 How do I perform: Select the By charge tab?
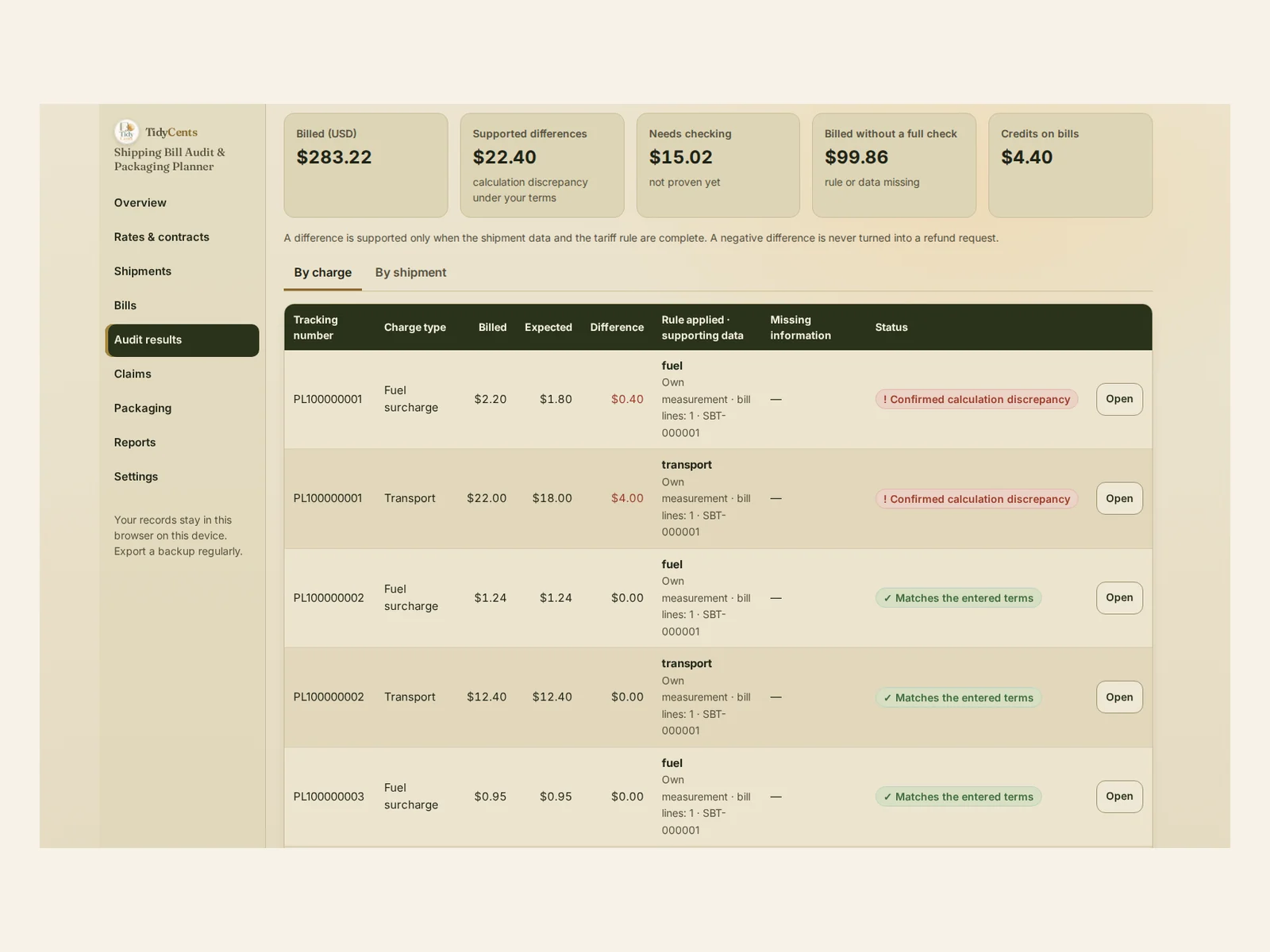(322, 272)
